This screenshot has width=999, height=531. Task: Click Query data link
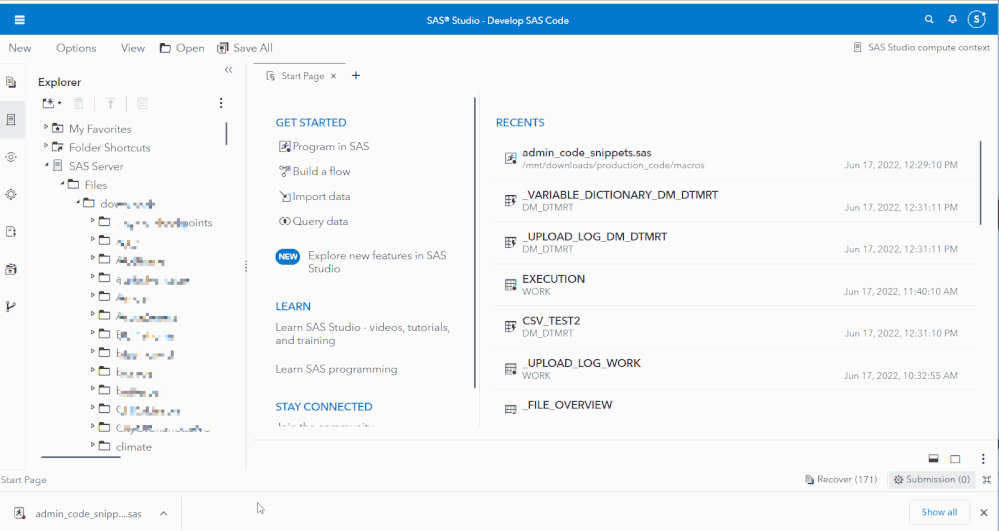[x=313, y=222]
